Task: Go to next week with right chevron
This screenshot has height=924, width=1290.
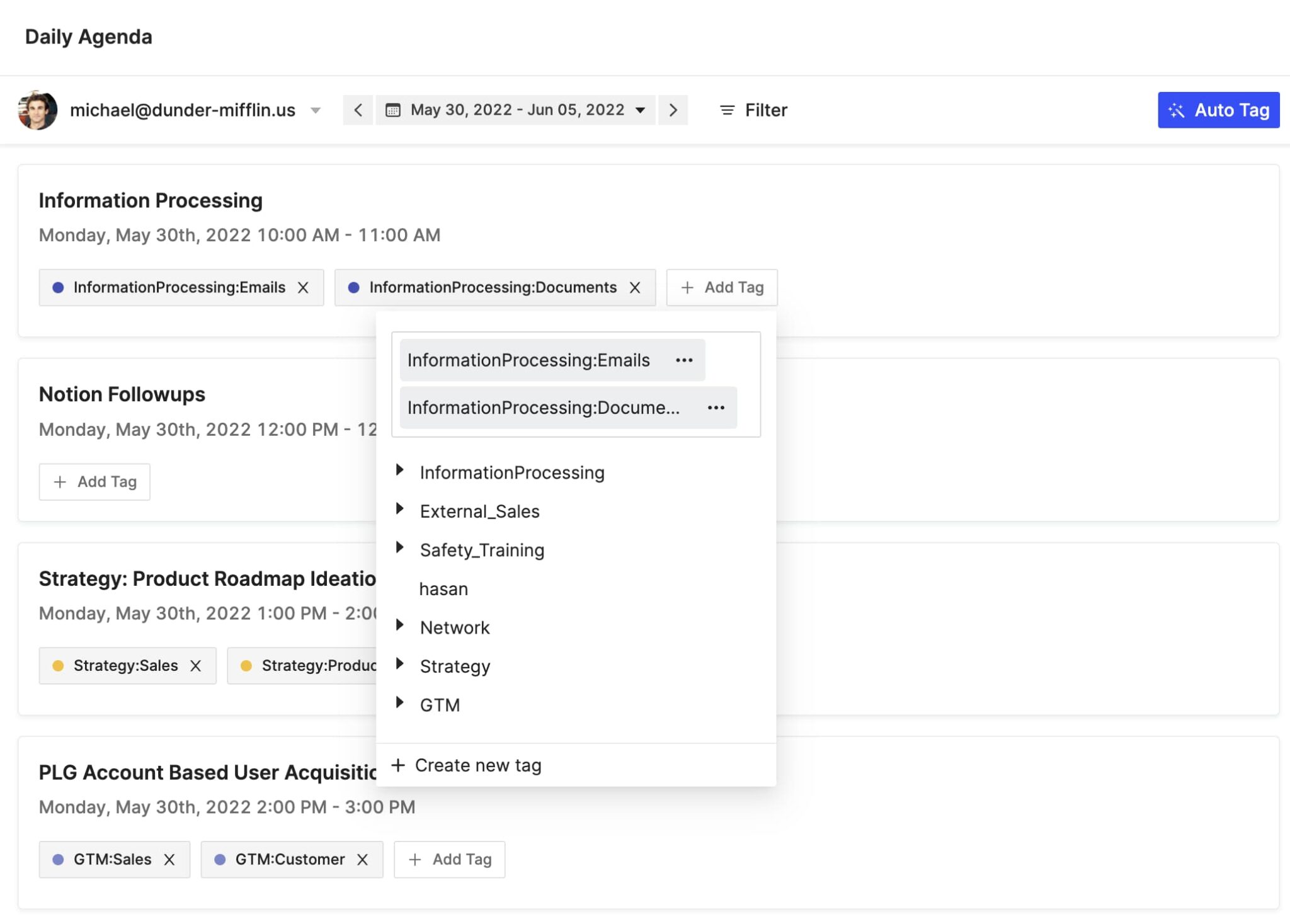Action: click(x=673, y=110)
